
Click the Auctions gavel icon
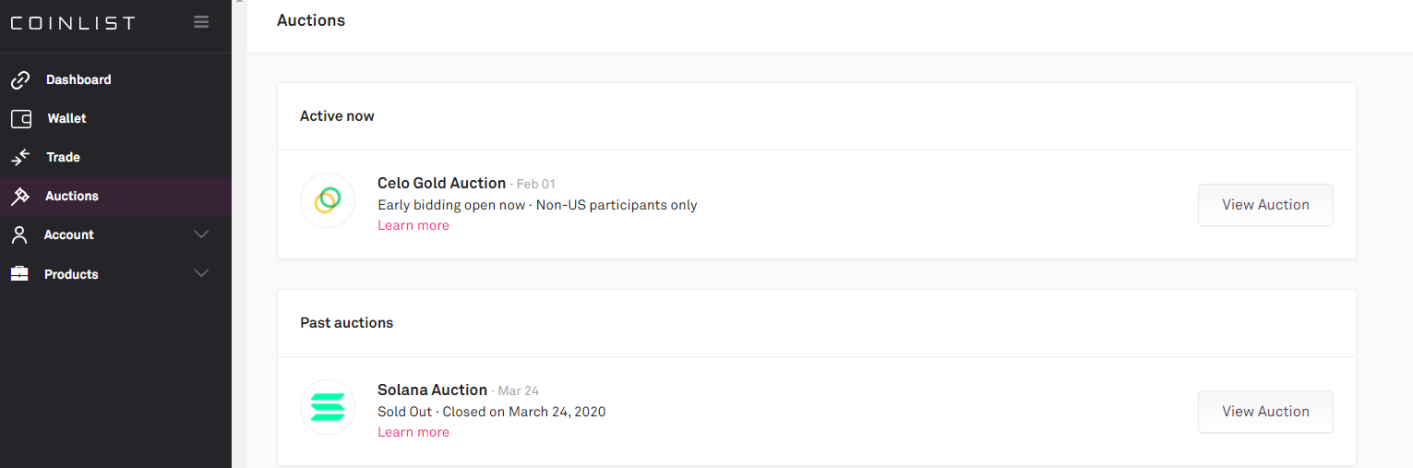click(20, 196)
